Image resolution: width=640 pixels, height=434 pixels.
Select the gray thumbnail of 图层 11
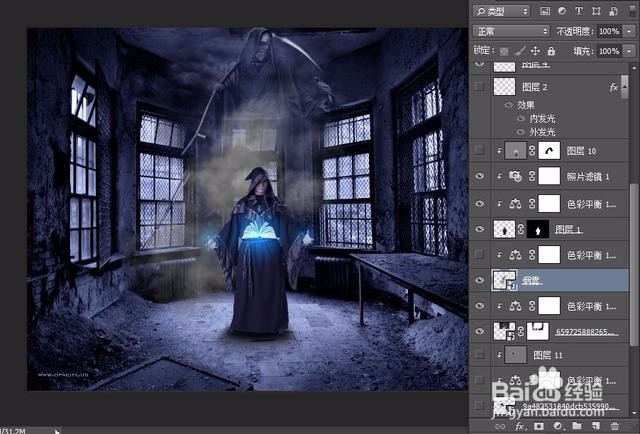point(516,355)
